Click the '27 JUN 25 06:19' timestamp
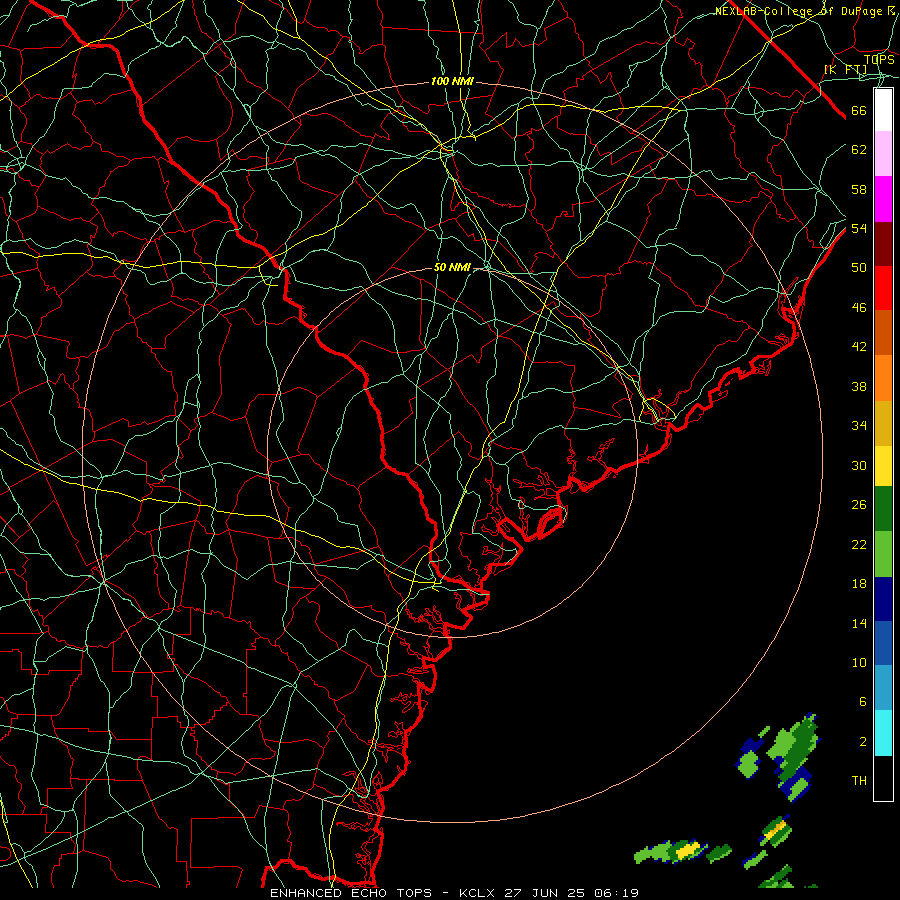900x900 pixels. click(x=572, y=893)
